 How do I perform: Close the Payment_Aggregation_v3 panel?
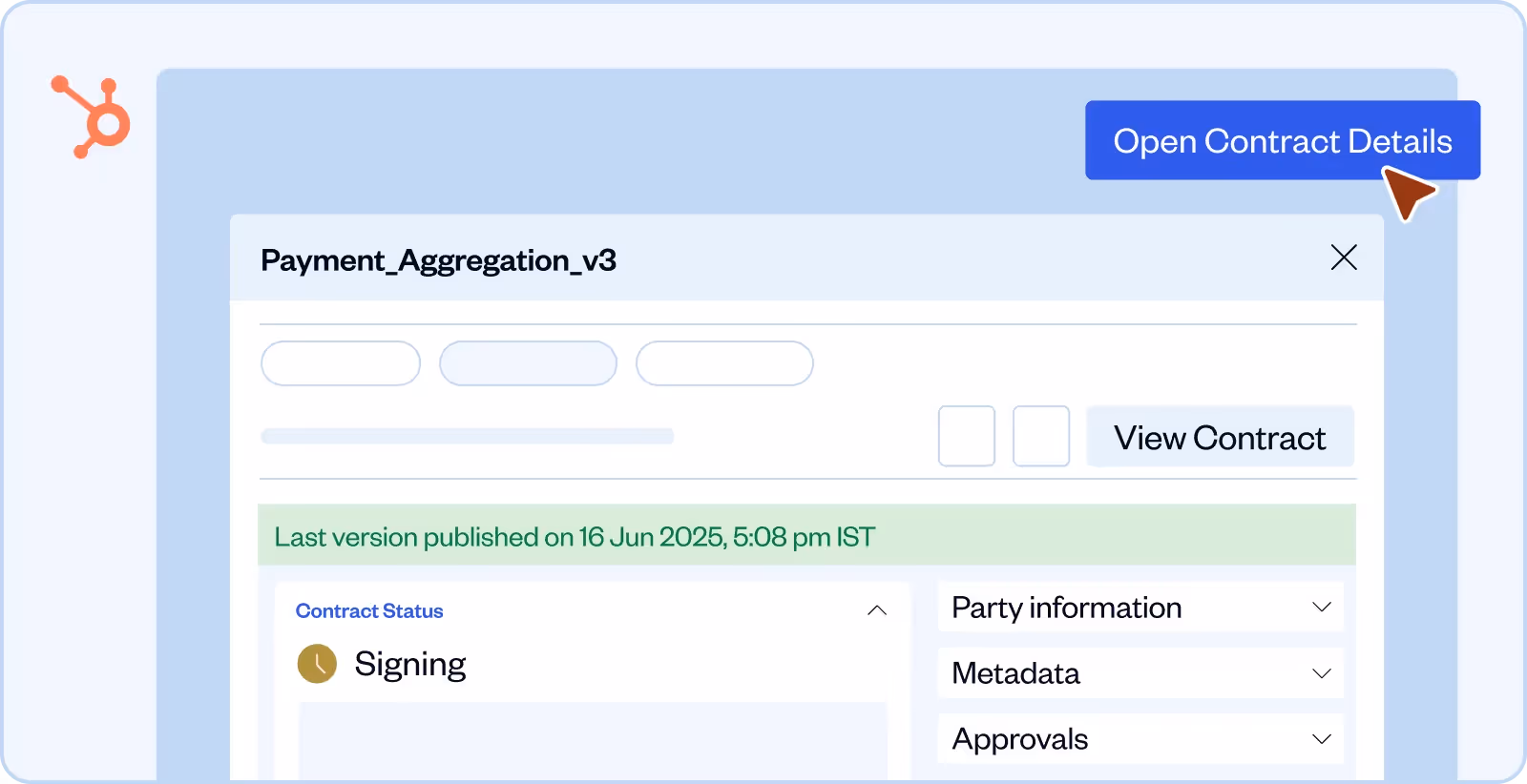click(1344, 257)
